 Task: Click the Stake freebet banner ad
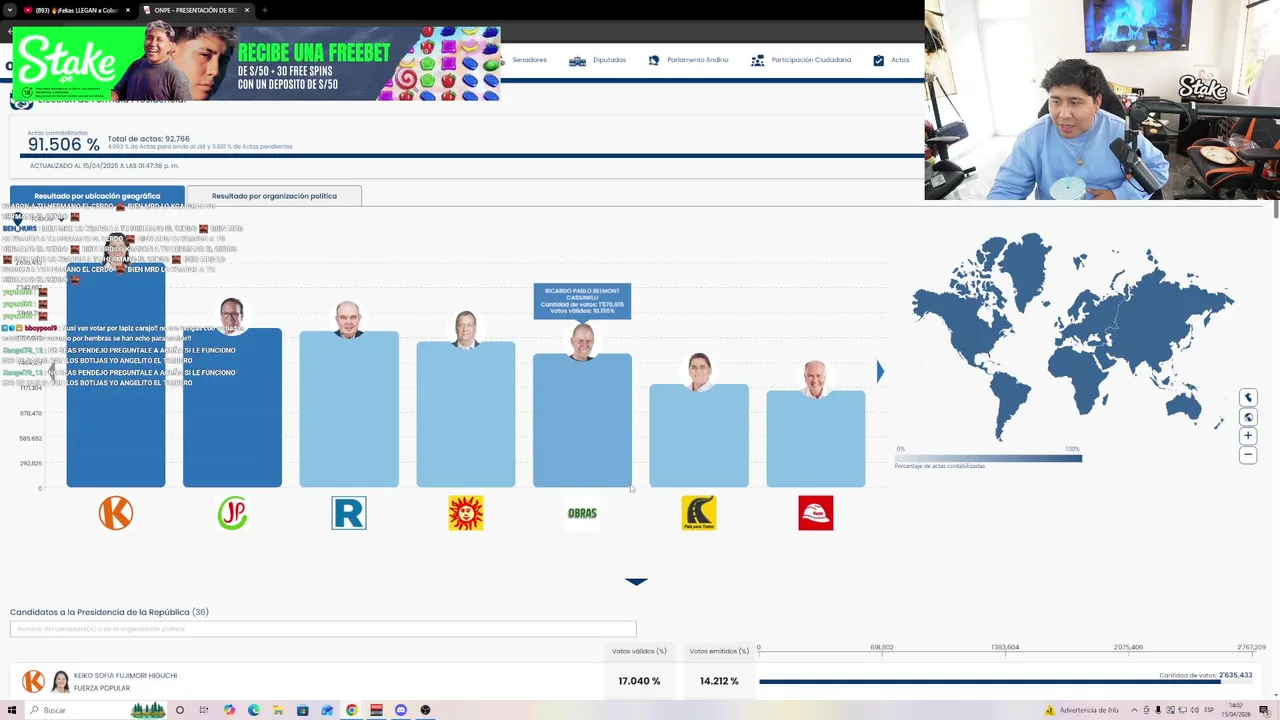pos(256,63)
